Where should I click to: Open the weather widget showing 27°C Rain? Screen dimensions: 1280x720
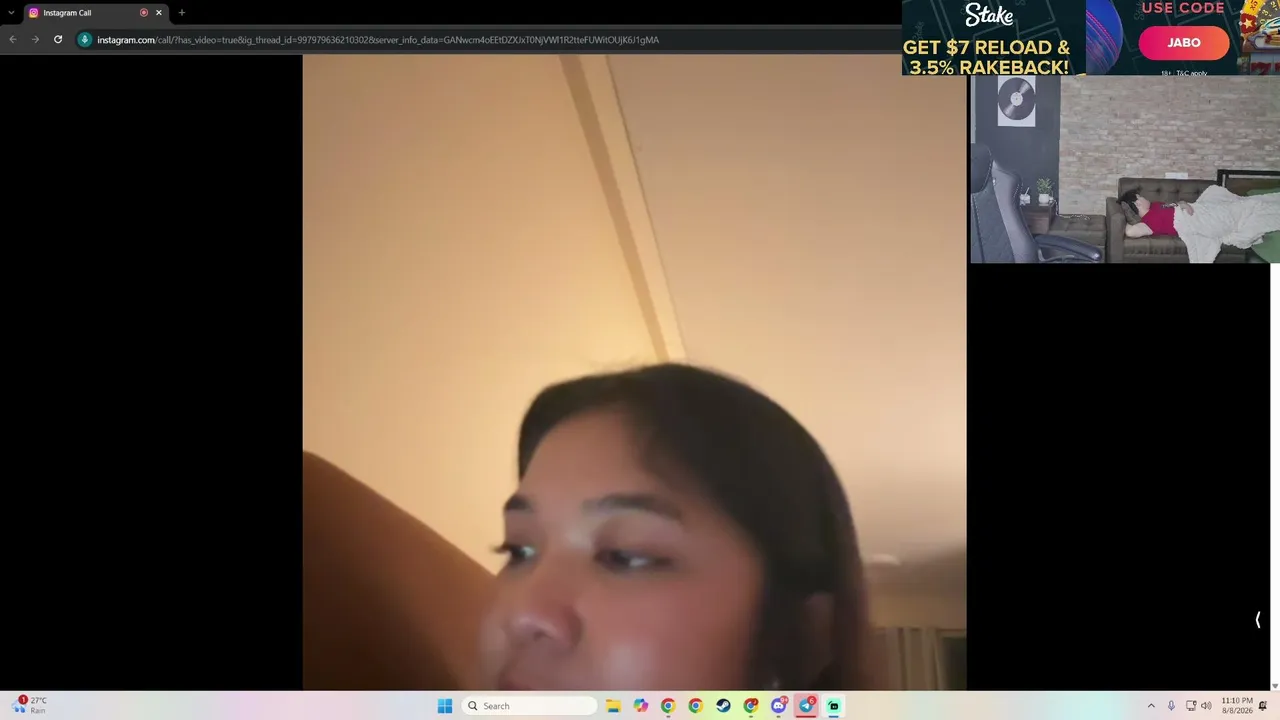pyautogui.click(x=30, y=705)
